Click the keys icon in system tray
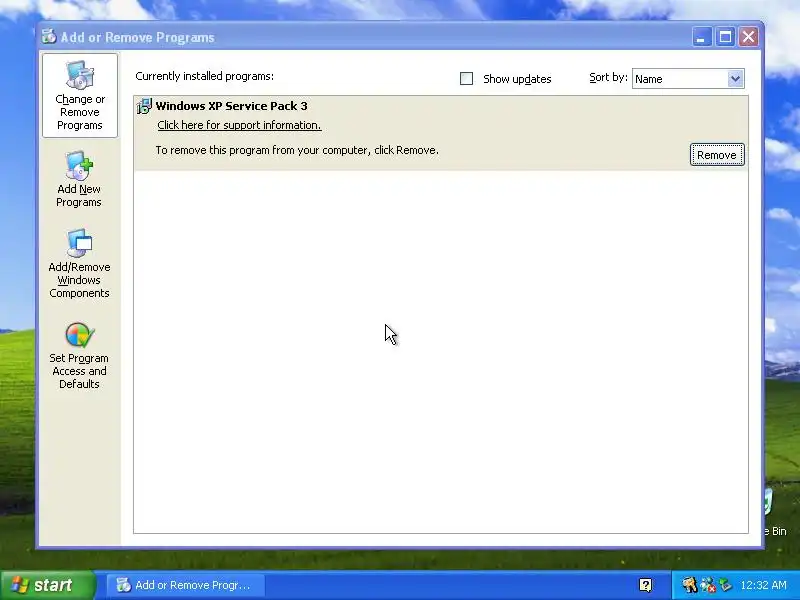The image size is (800, 600). [689, 585]
